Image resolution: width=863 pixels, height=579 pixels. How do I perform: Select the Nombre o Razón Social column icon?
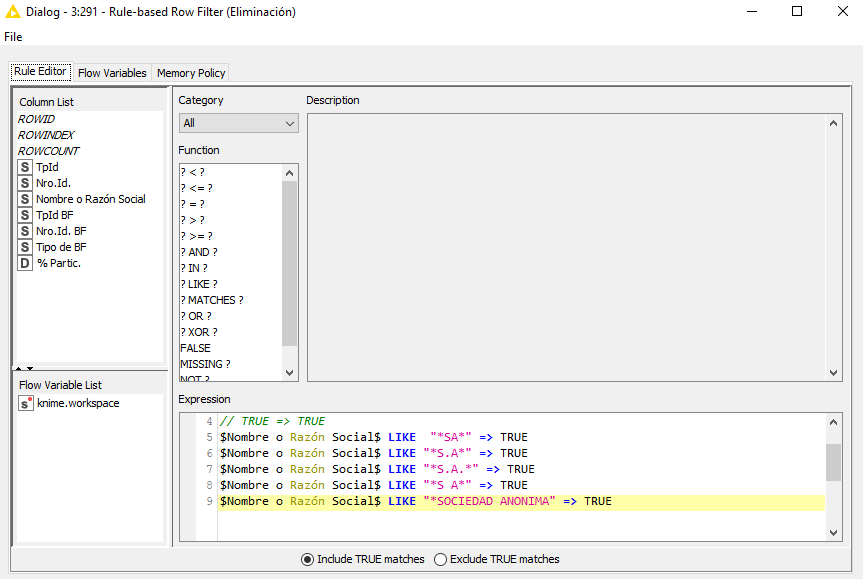25,199
